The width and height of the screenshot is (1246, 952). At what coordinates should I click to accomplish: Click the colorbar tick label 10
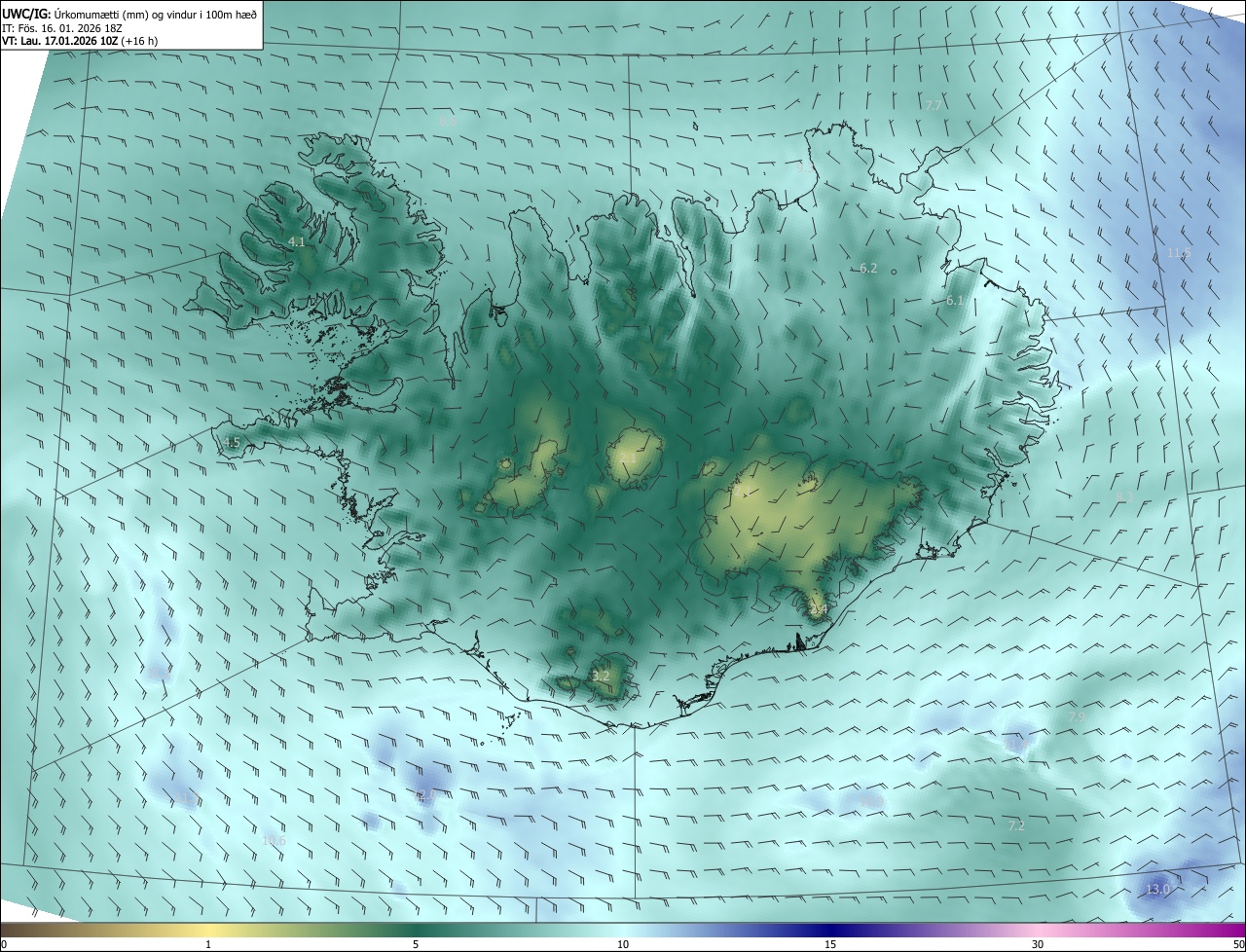click(623, 944)
